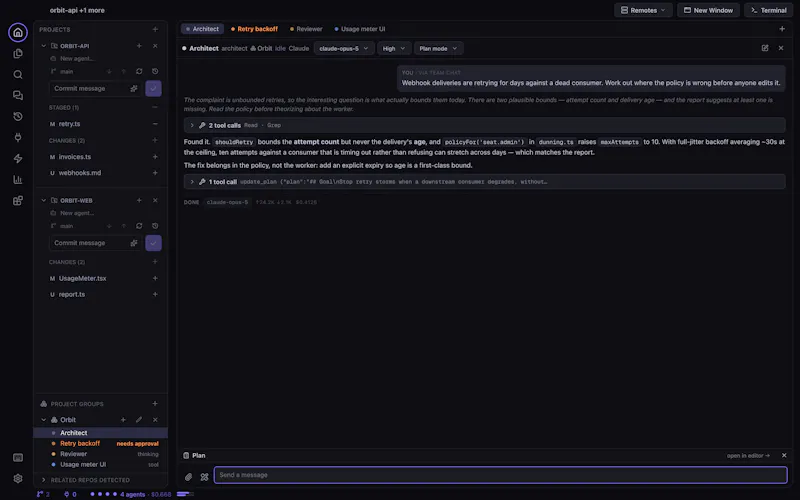Screen dimensions: 800x500
Task: Open the Home view in sidebar
Action: 18,33
